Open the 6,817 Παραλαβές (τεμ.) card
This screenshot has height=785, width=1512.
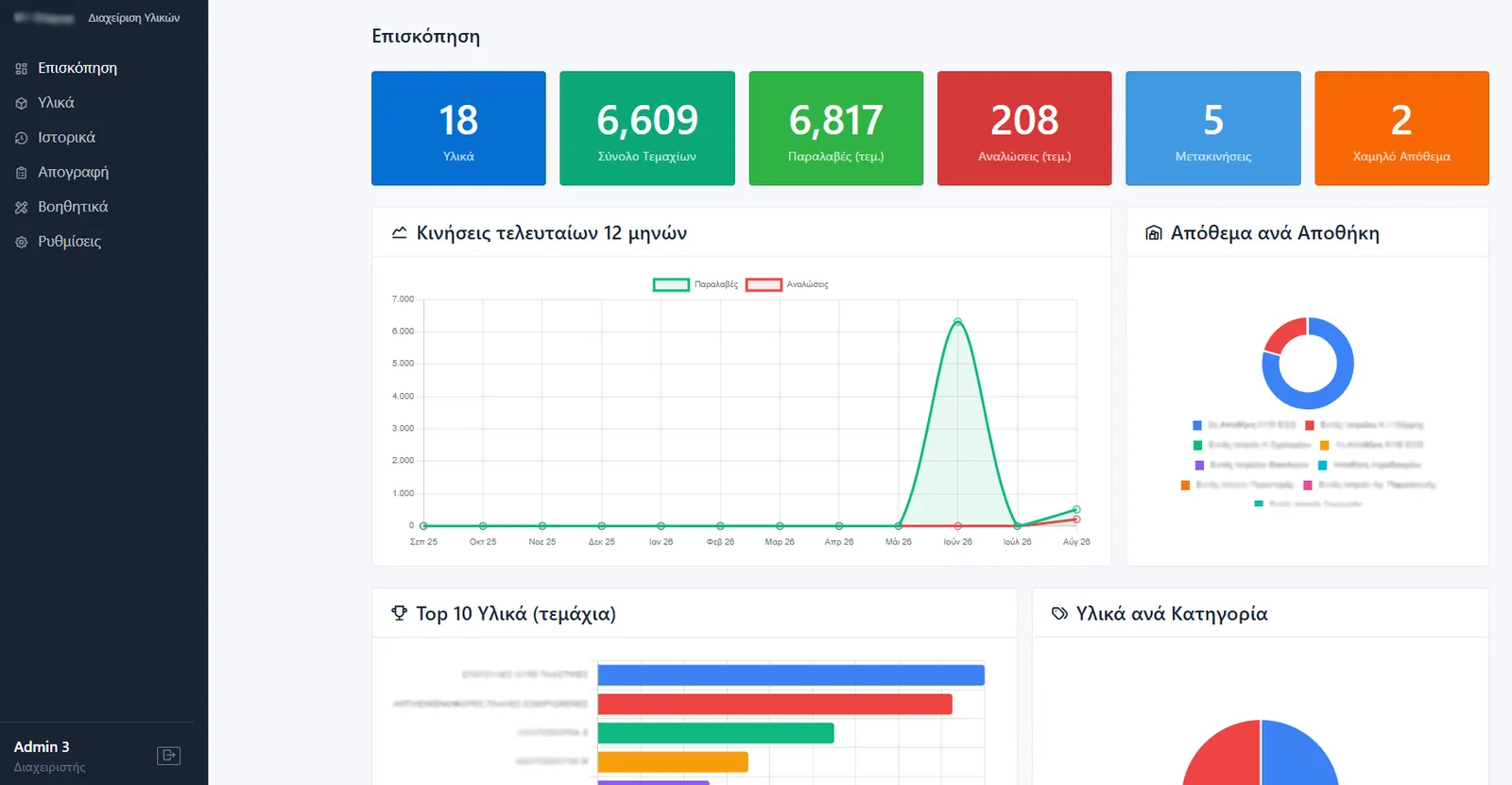pyautogui.click(x=836, y=128)
